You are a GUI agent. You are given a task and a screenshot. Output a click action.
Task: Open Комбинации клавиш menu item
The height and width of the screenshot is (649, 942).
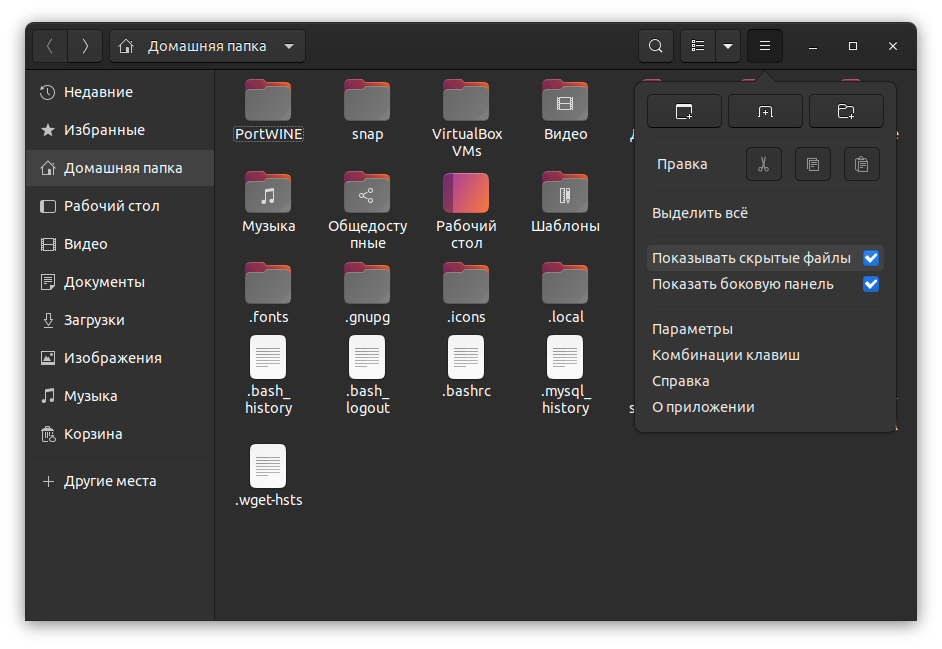point(725,355)
